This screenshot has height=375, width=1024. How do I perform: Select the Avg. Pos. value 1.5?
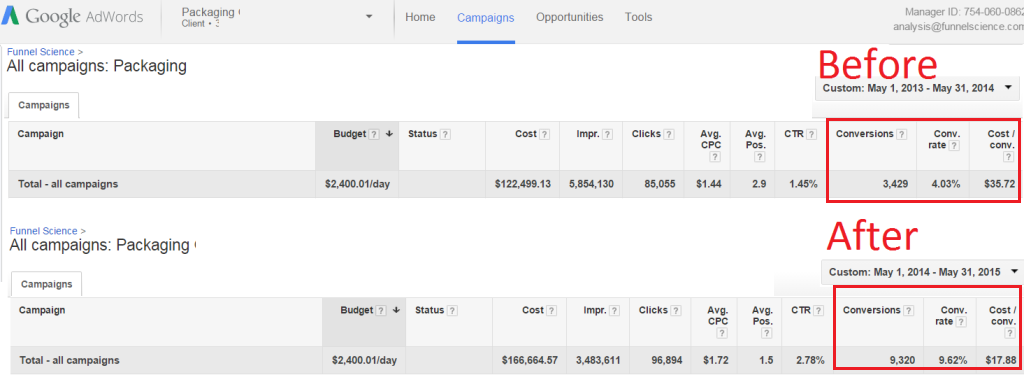coord(765,360)
